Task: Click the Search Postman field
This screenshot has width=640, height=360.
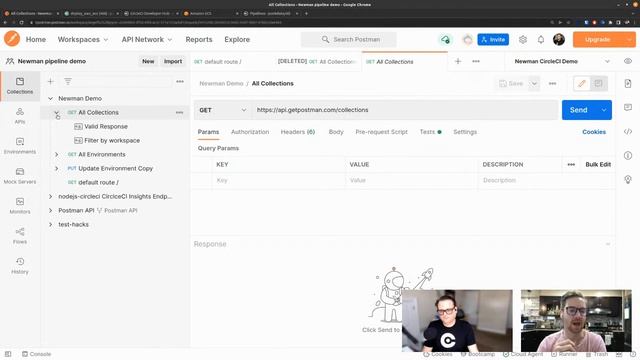Action: coord(349,40)
